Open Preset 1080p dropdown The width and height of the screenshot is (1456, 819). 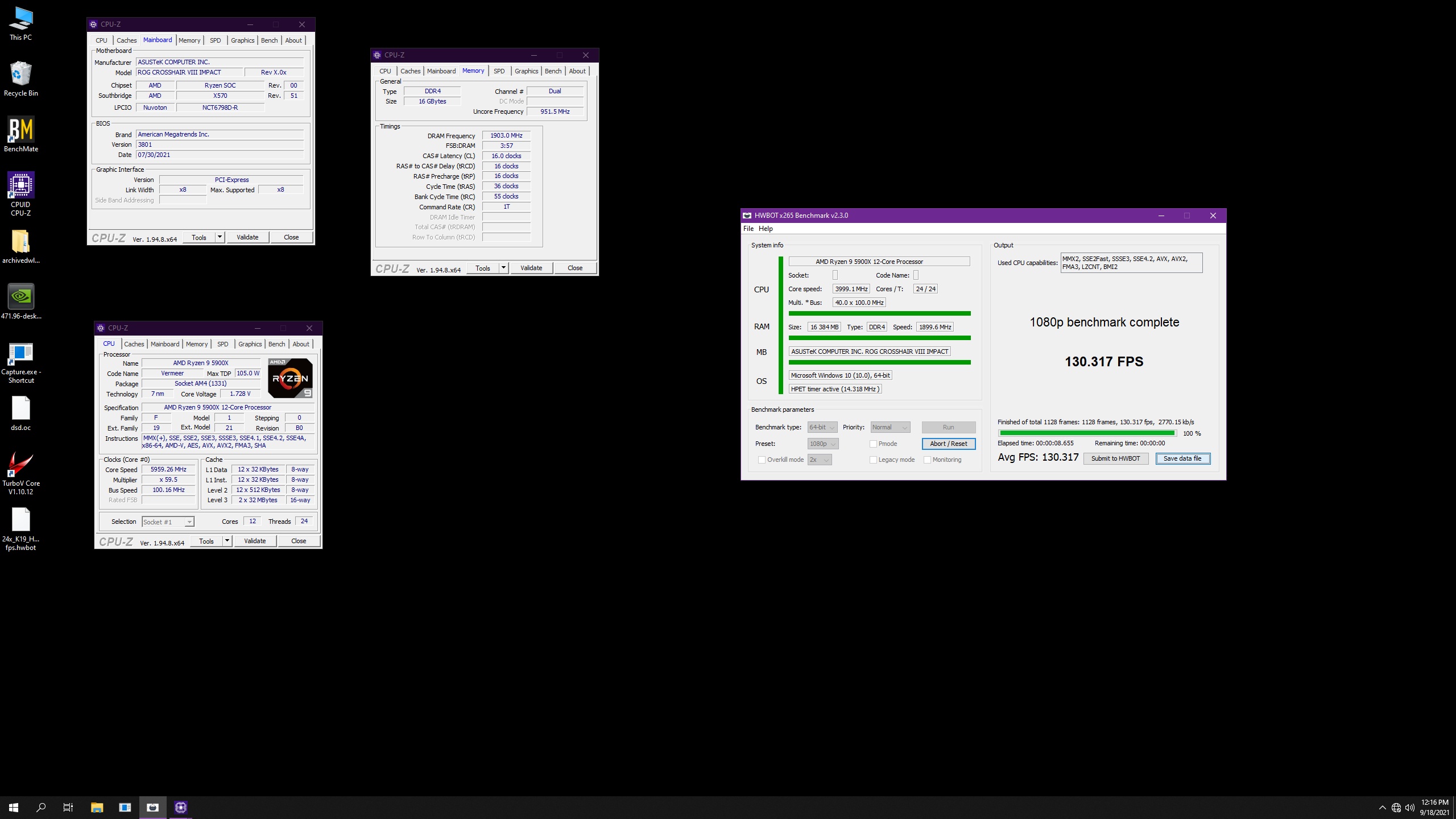click(823, 444)
